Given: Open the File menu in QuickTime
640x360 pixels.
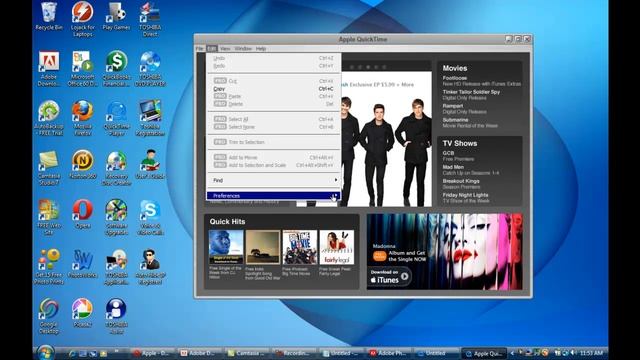Looking at the screenshot, I should coord(200,49).
